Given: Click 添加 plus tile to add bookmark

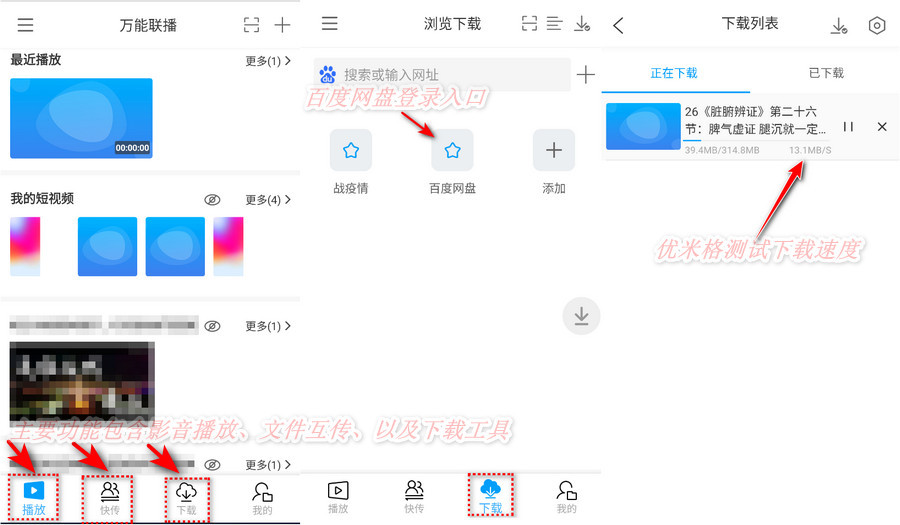Looking at the screenshot, I should [x=553, y=151].
